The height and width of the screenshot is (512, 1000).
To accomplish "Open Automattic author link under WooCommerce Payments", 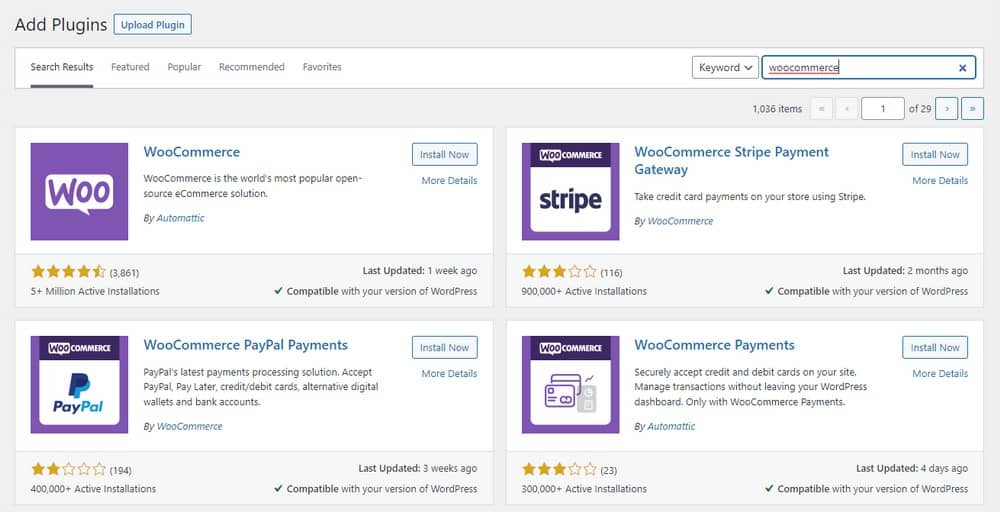I will tap(672, 427).
